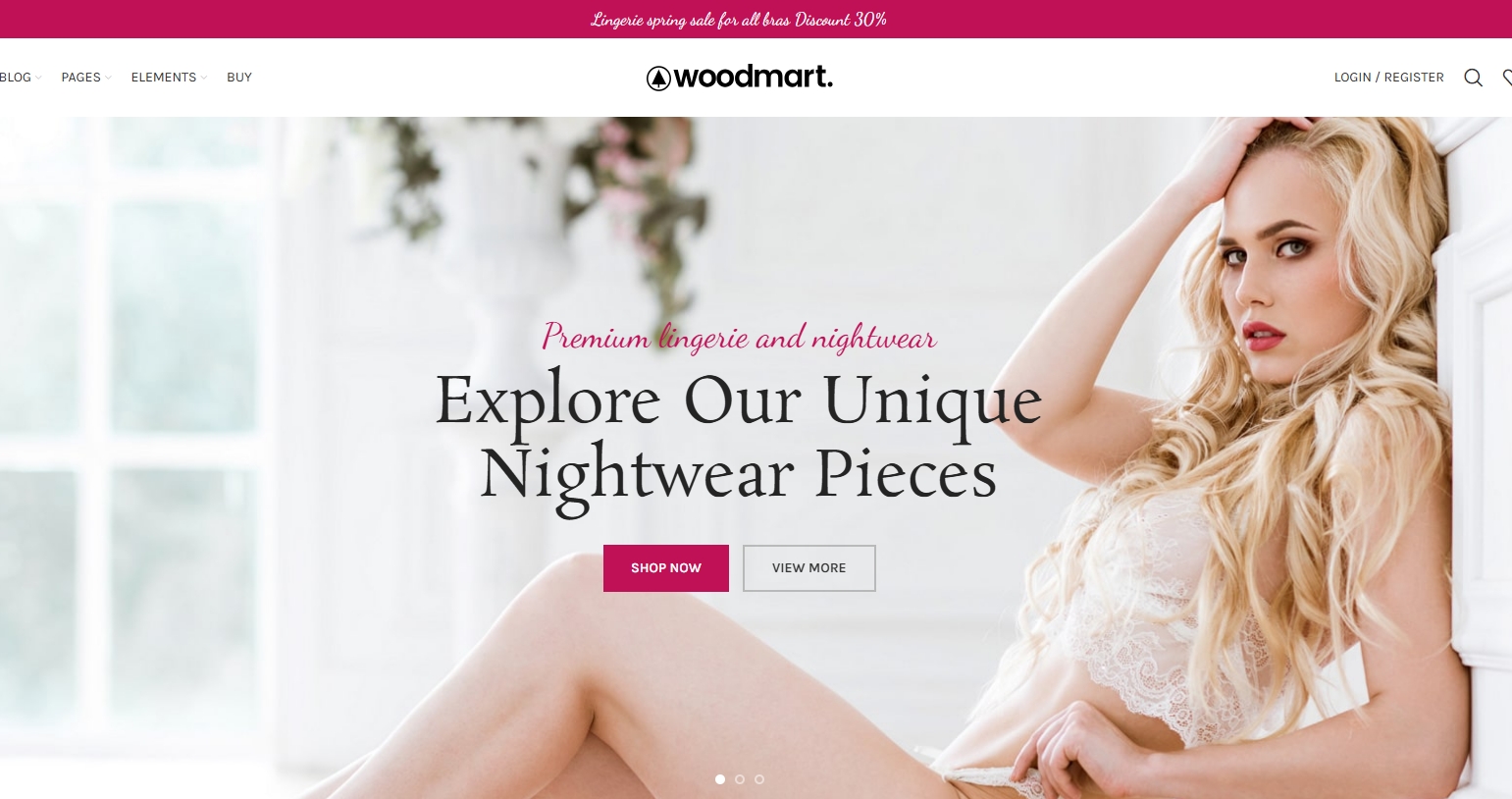Click the 'Explore Our Unique Nightwear Pieces' heading
This screenshot has width=1512, height=799.
point(738,438)
